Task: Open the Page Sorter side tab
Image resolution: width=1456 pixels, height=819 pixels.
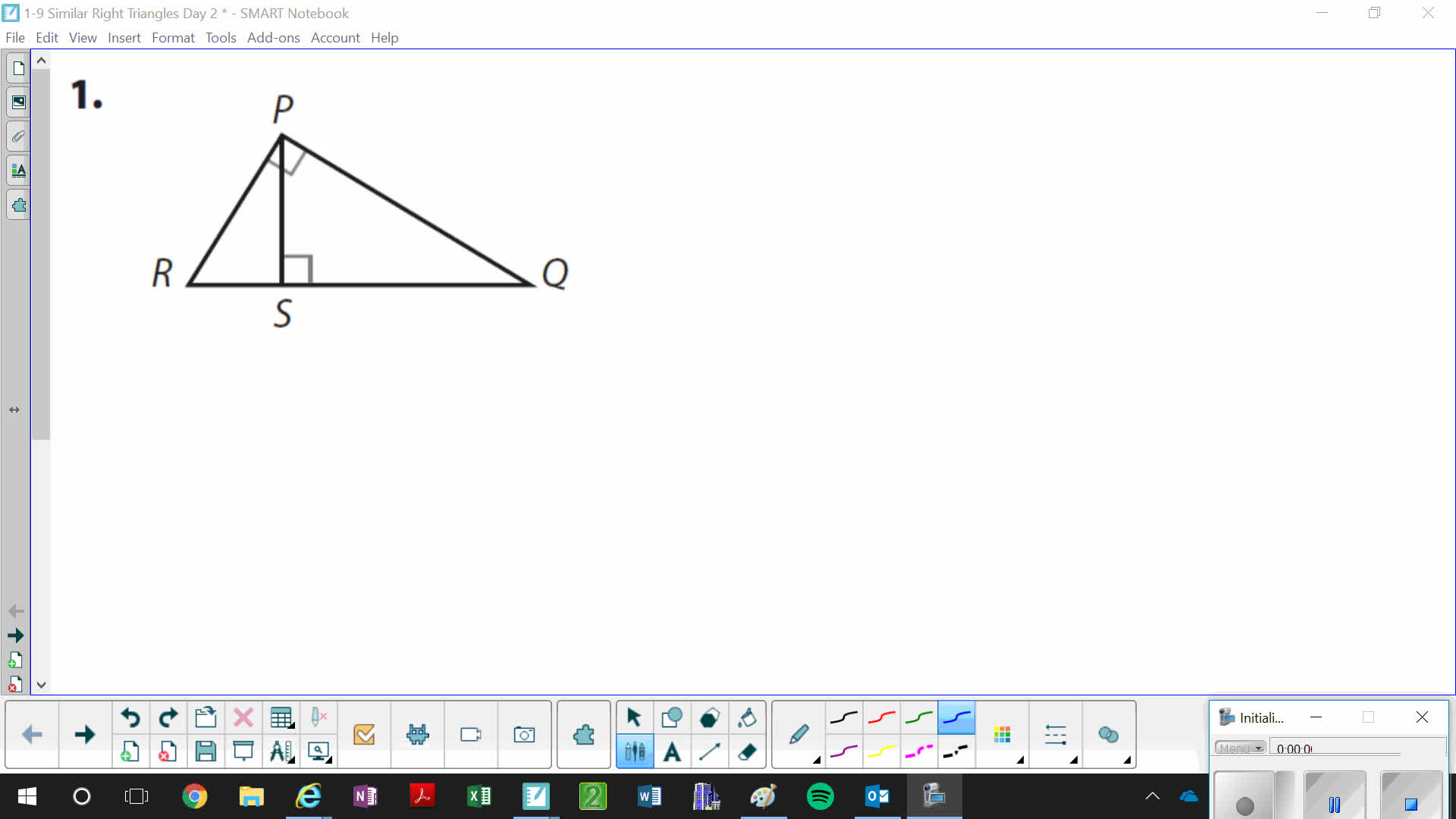Action: [18, 68]
